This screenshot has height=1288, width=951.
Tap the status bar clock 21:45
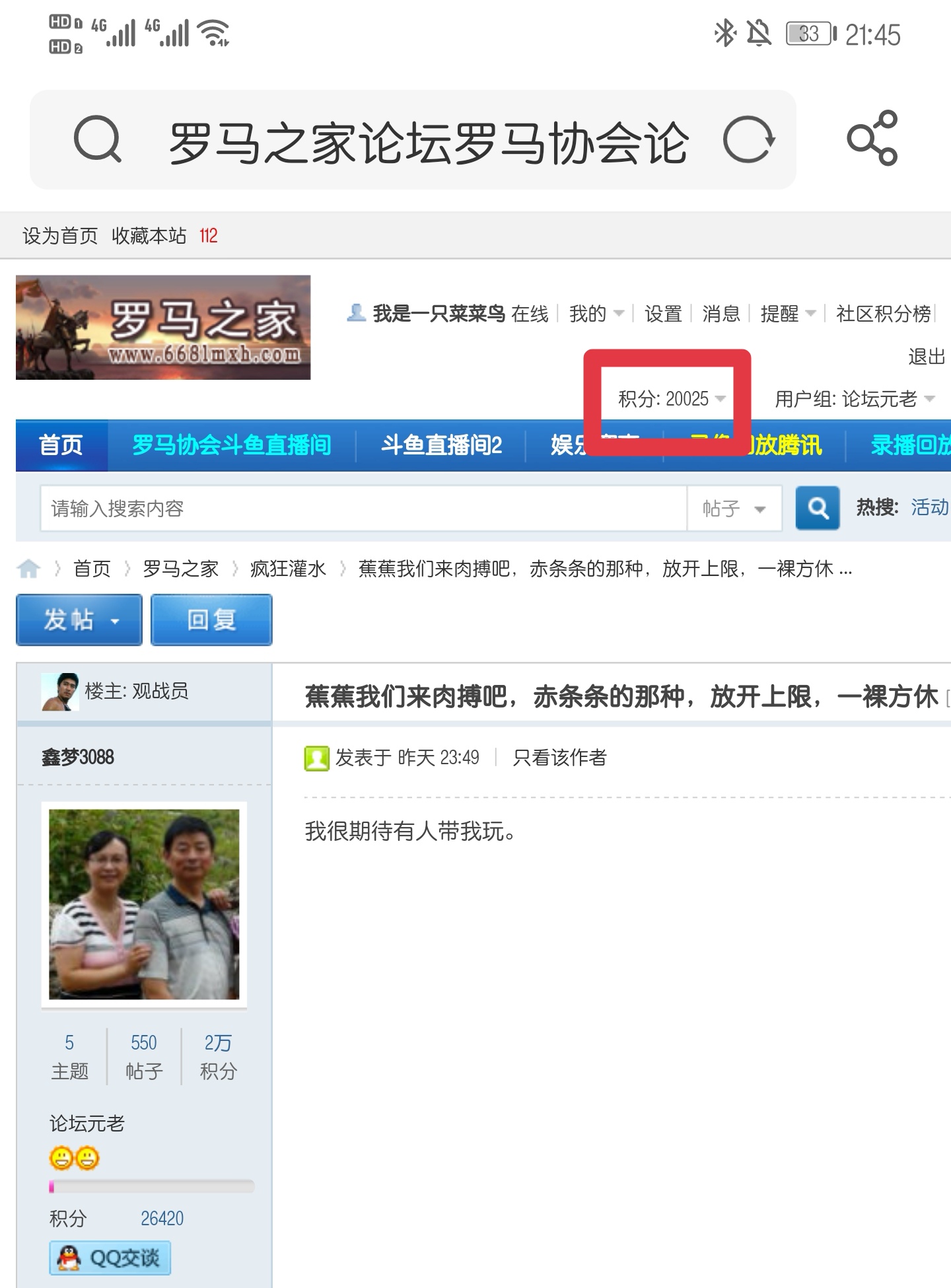[x=873, y=34]
